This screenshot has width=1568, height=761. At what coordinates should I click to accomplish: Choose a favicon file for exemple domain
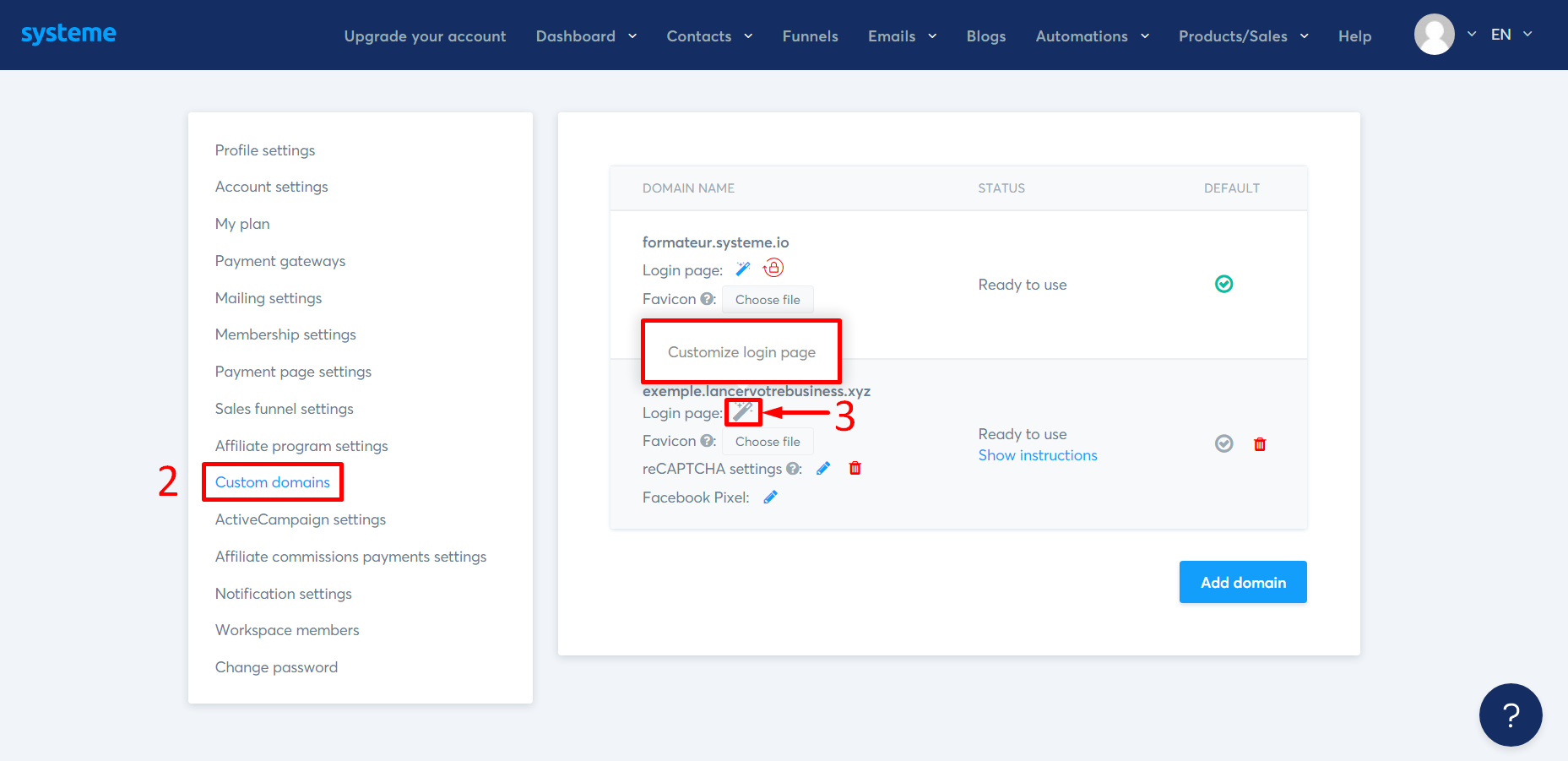[x=767, y=441]
